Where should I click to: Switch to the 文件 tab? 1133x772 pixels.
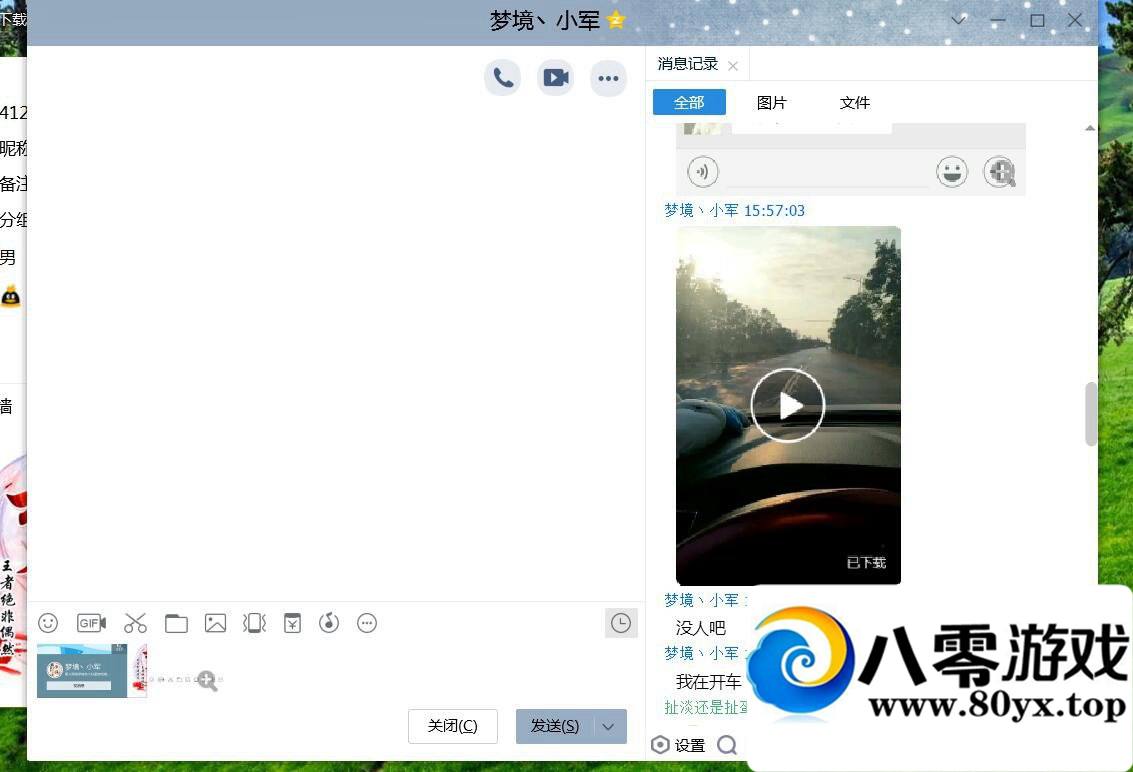(x=855, y=102)
